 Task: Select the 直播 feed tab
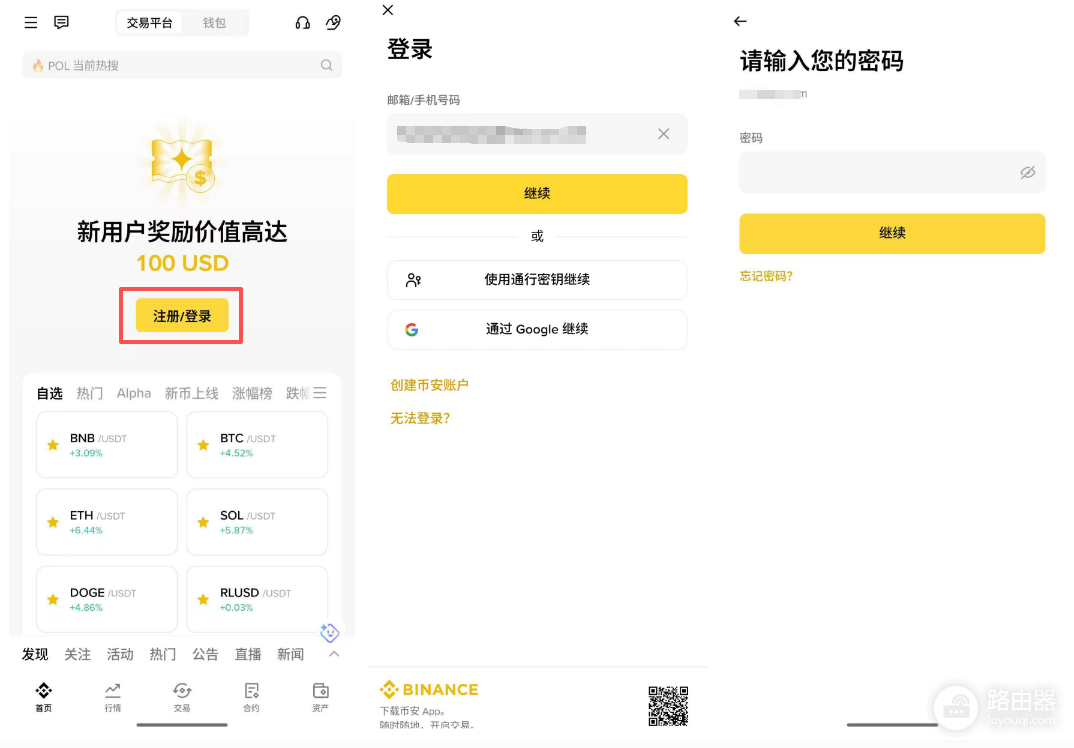(248, 654)
